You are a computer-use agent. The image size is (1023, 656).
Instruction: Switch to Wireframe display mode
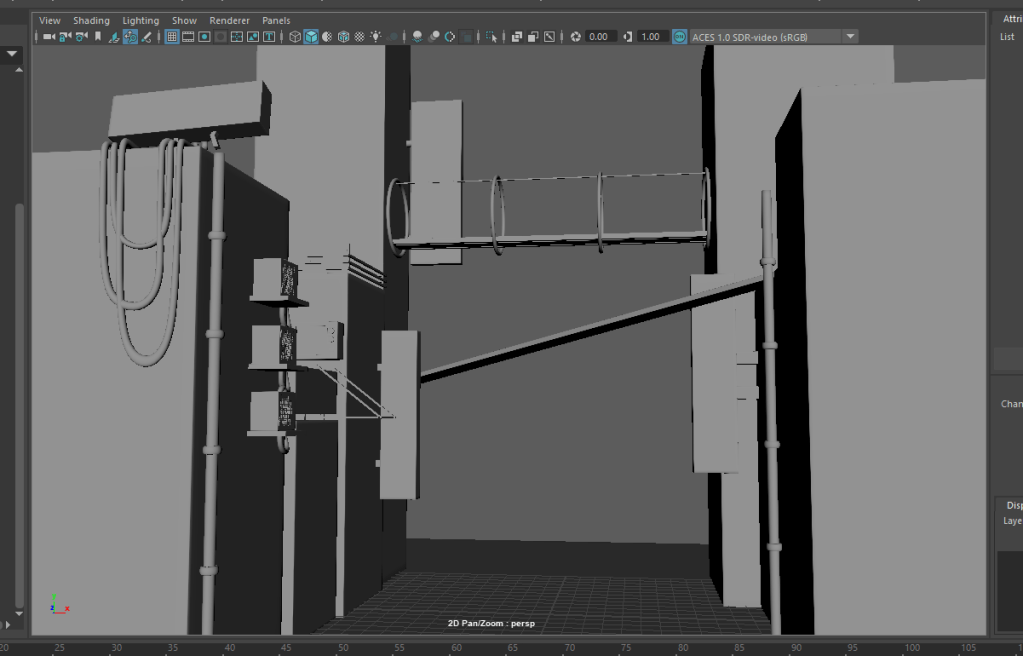295,37
